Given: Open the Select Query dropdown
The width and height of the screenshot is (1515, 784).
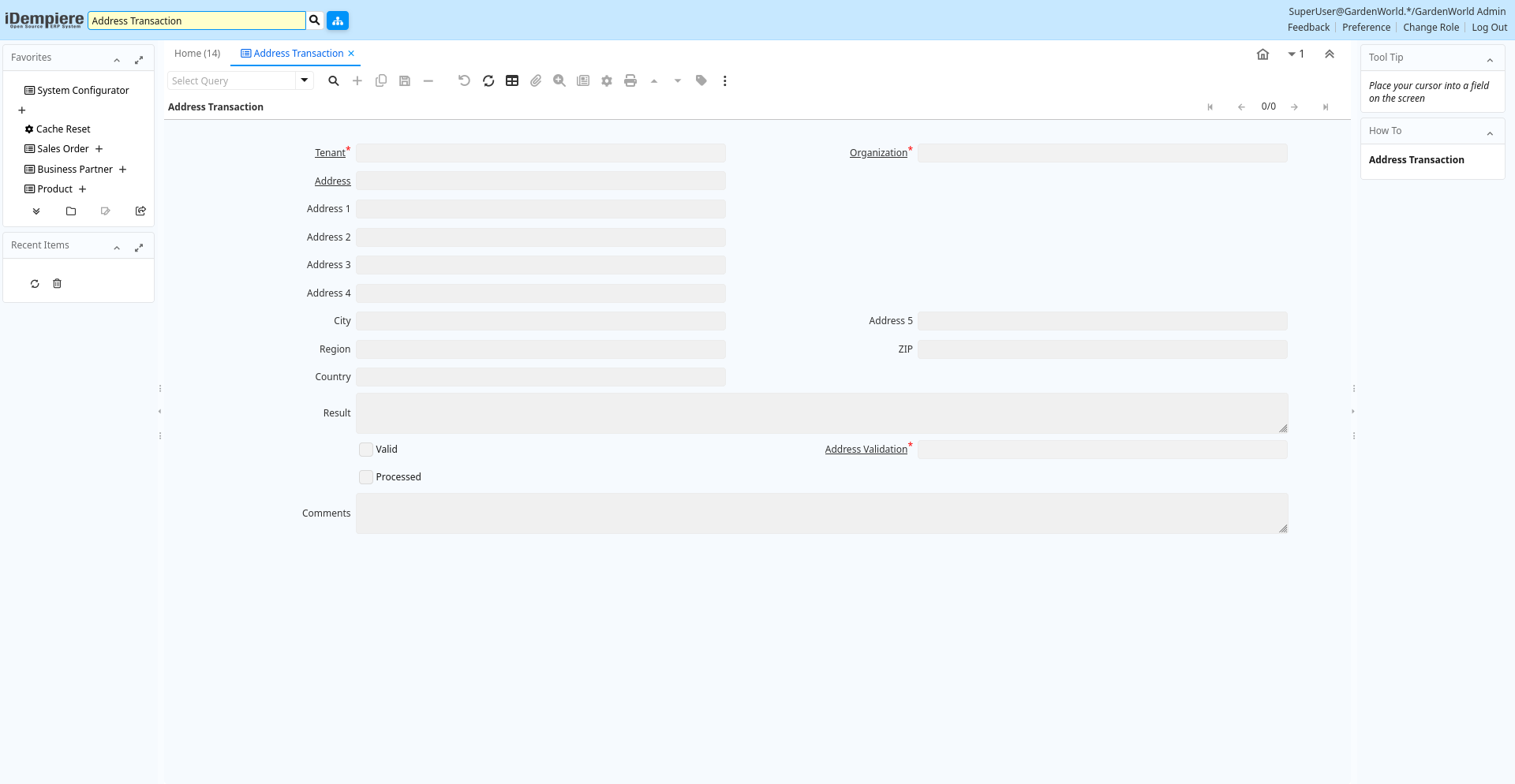Looking at the screenshot, I should [x=305, y=80].
